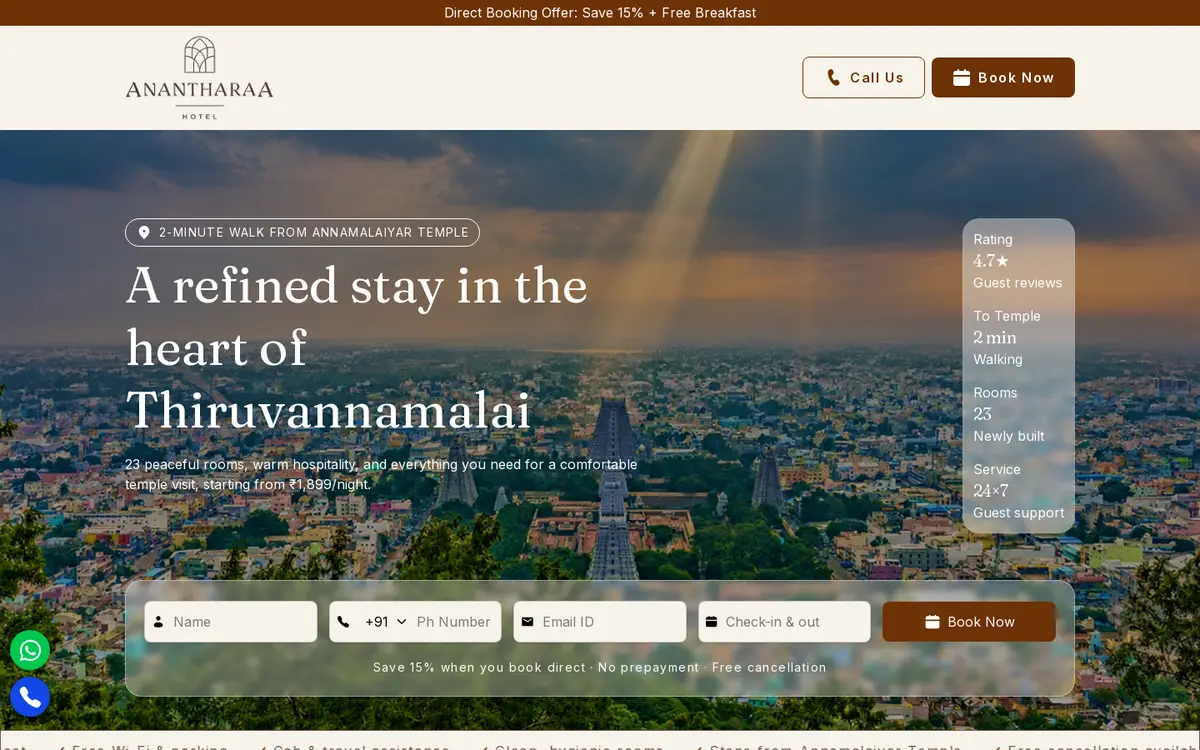Click the 24×7 service stat
This screenshot has width=1200, height=750.
click(991, 491)
